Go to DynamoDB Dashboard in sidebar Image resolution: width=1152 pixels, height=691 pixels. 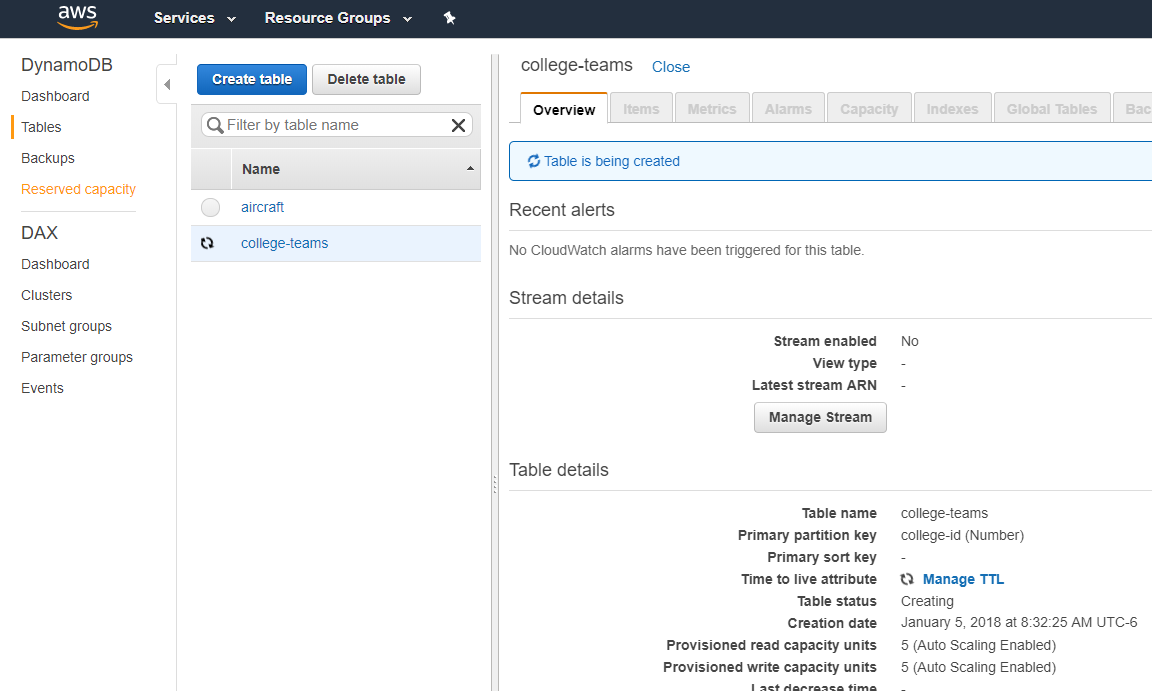pos(55,96)
